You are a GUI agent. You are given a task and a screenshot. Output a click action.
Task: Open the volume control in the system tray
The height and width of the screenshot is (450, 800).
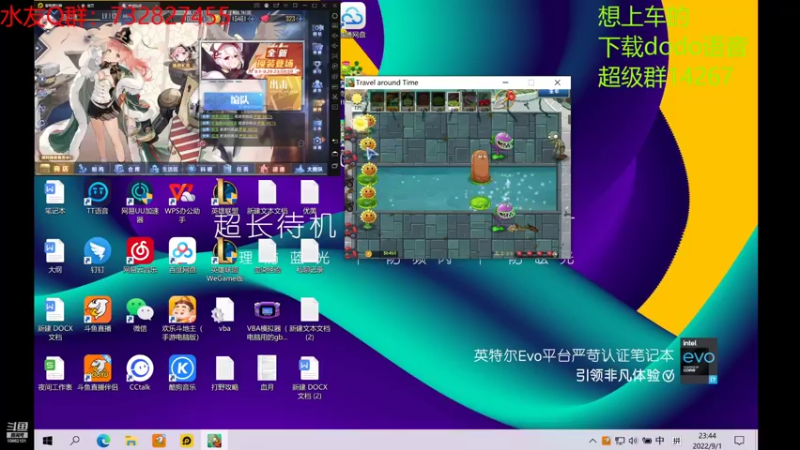633,440
